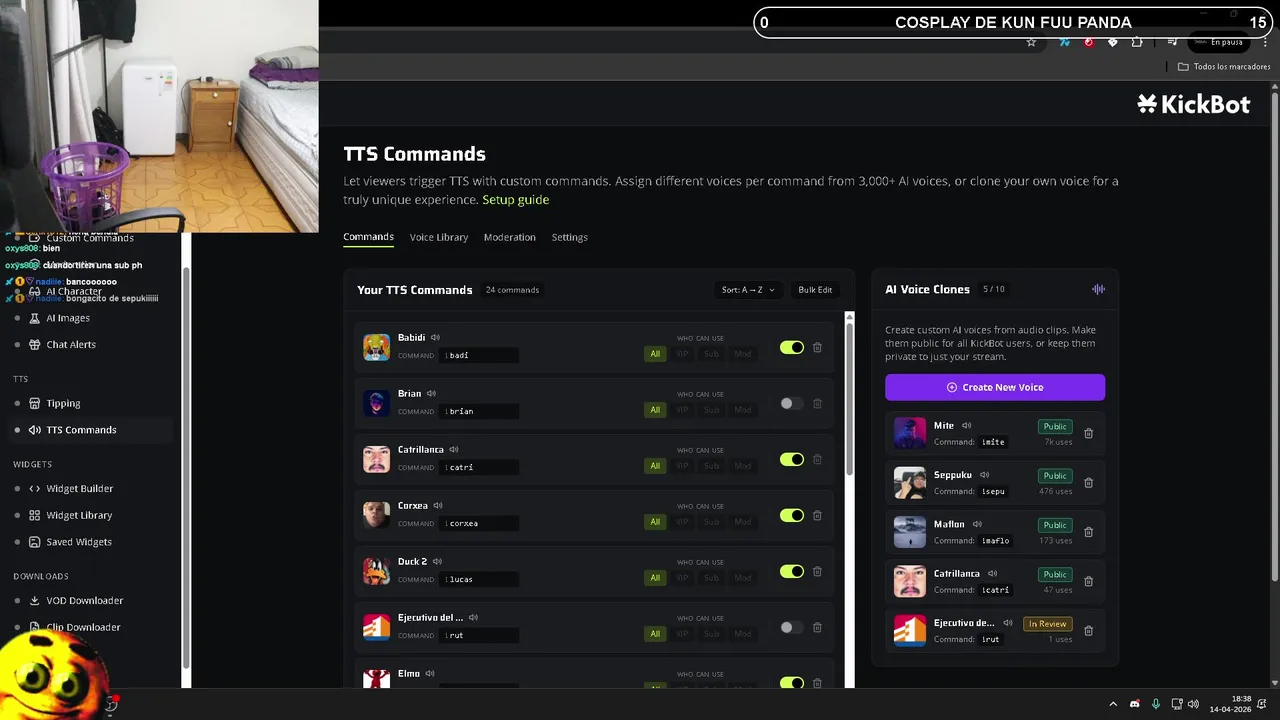Click the In Review badge for Ejecutivo de...

coord(1047,624)
